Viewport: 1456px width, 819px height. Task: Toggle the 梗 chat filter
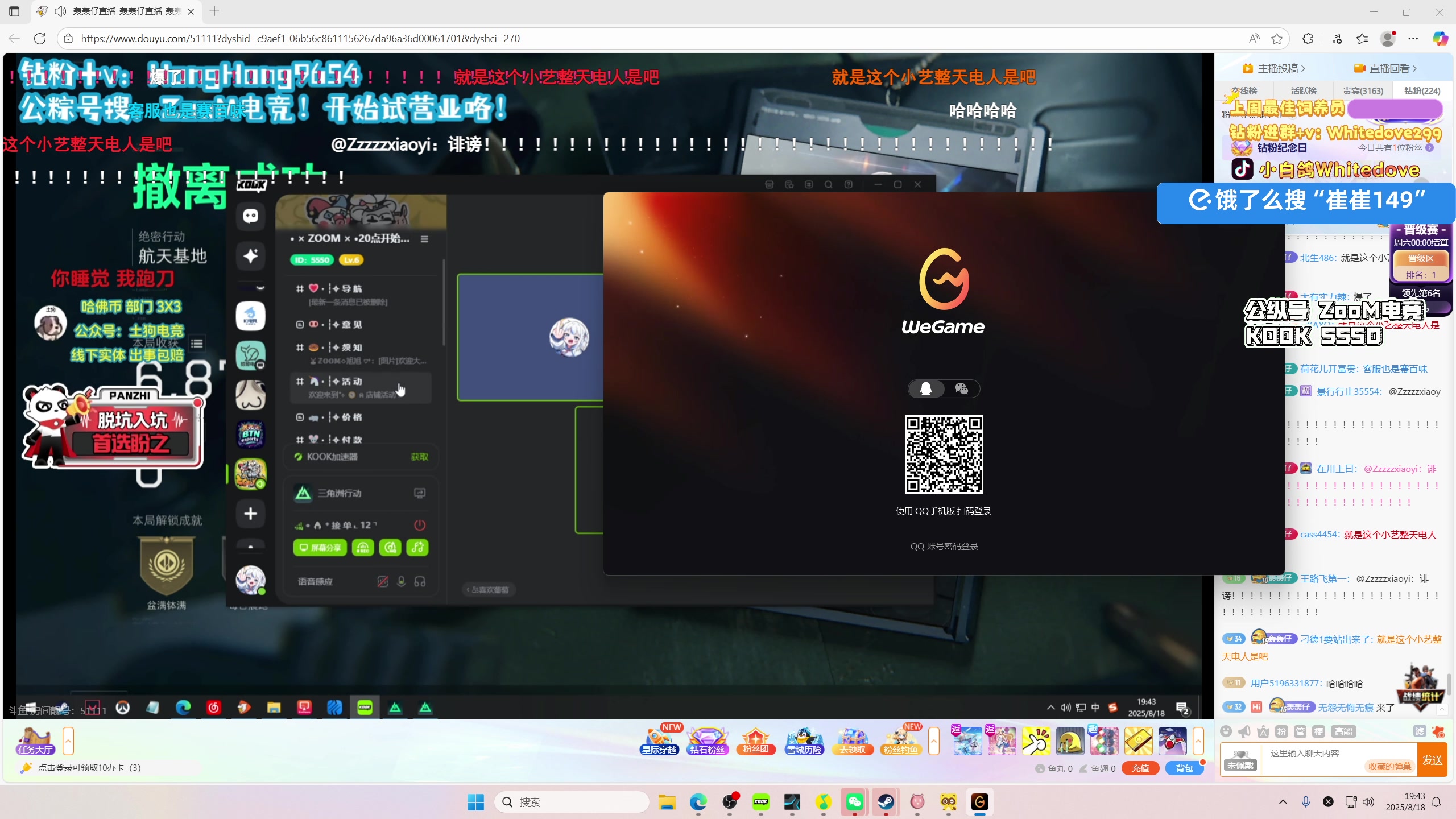(x=1319, y=731)
